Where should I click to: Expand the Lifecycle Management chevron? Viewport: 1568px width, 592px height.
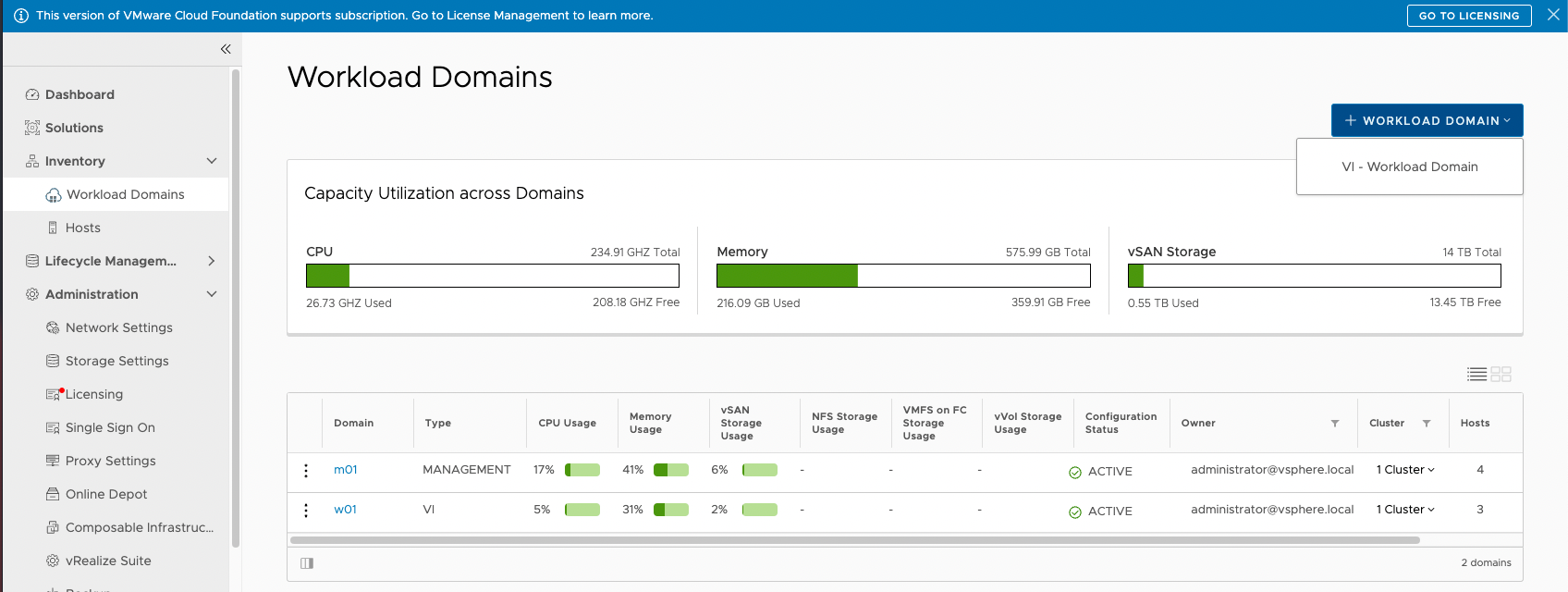click(212, 261)
